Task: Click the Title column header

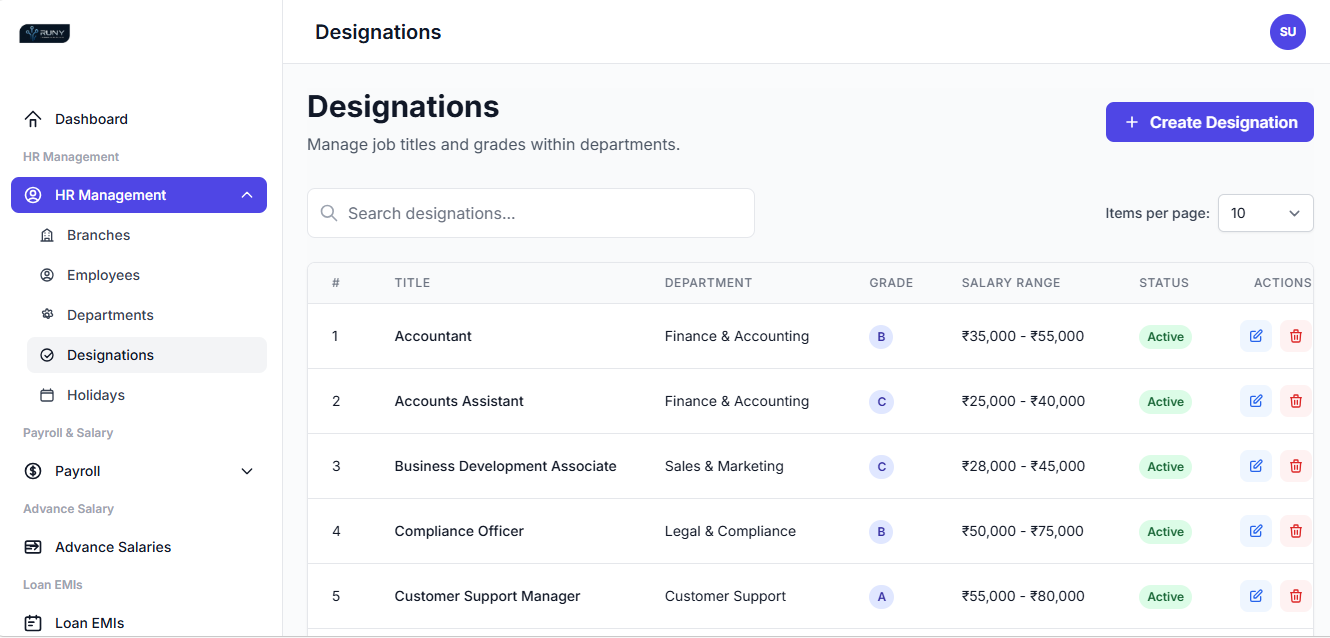Action: pyautogui.click(x=412, y=283)
